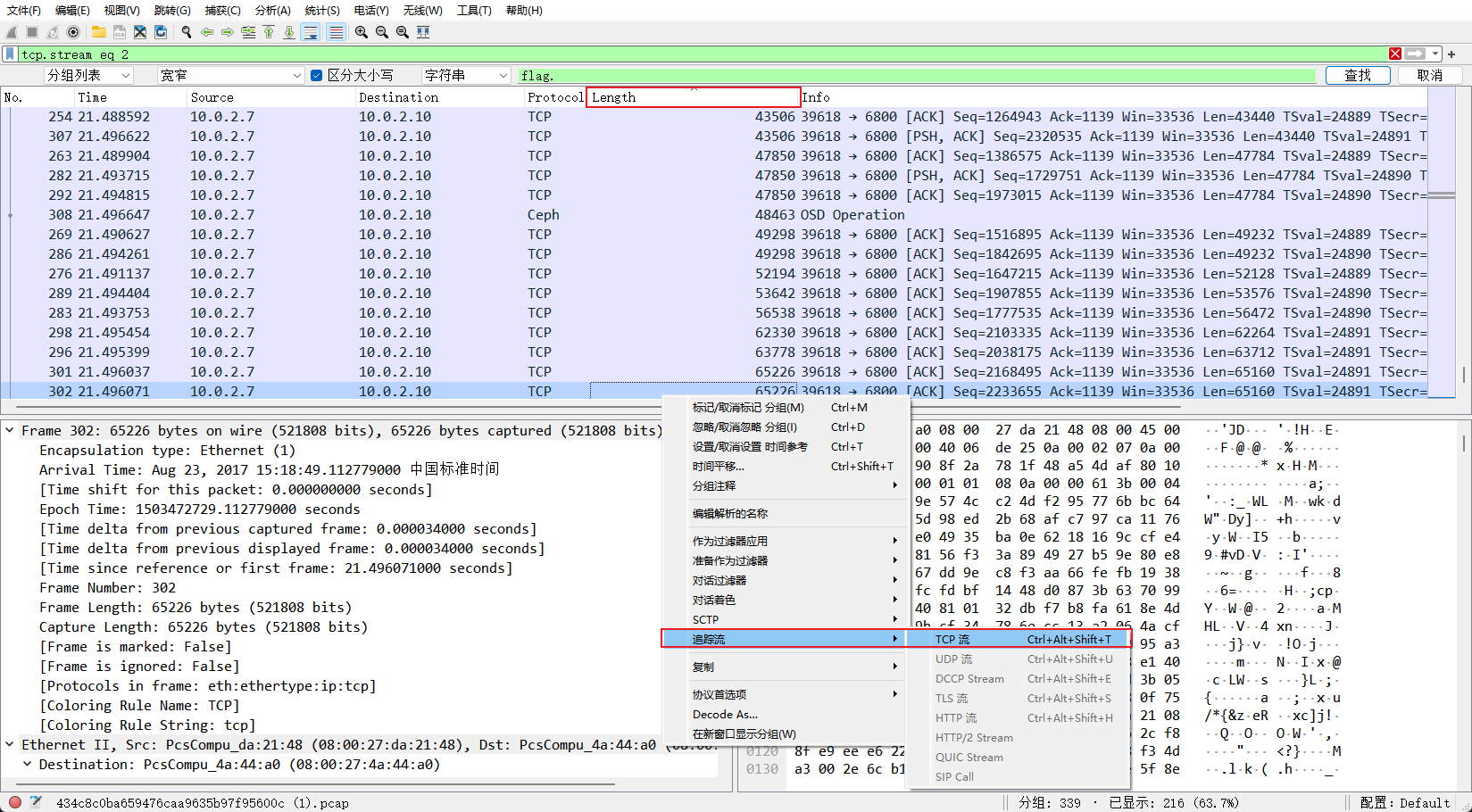
Task: Select 时间平移... in context menu
Action: pos(786,467)
